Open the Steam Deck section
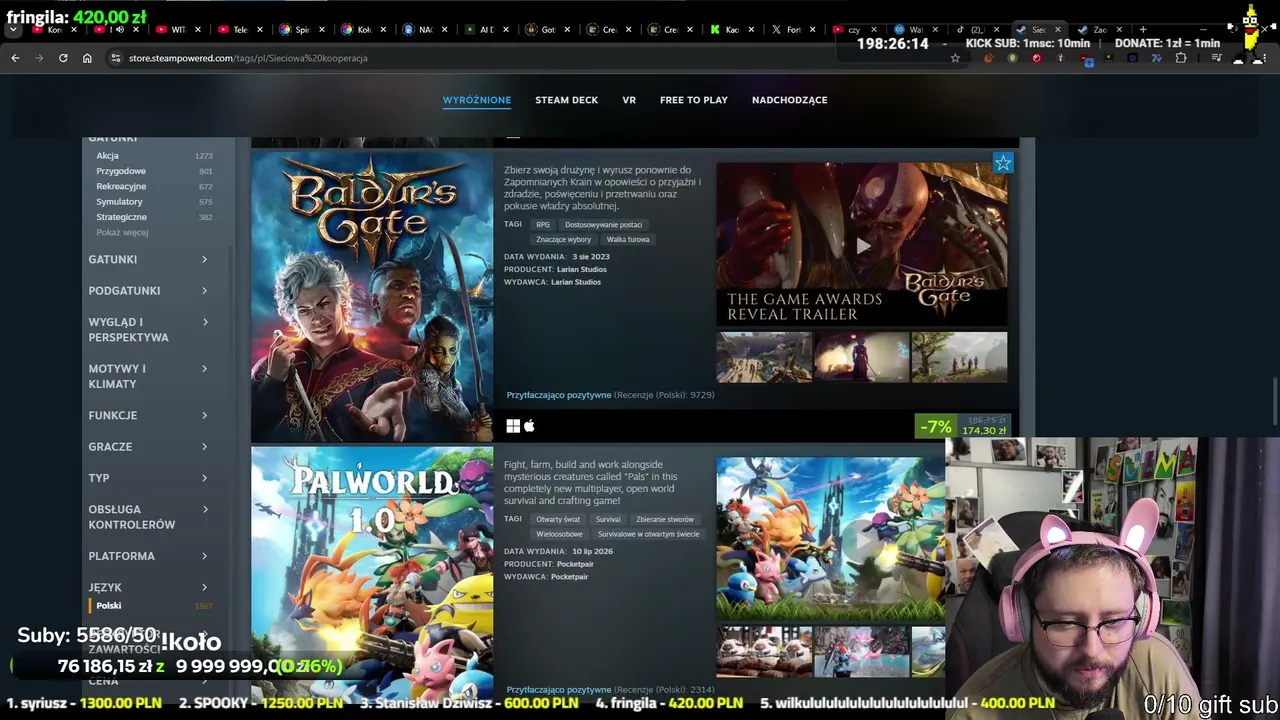 click(x=566, y=100)
